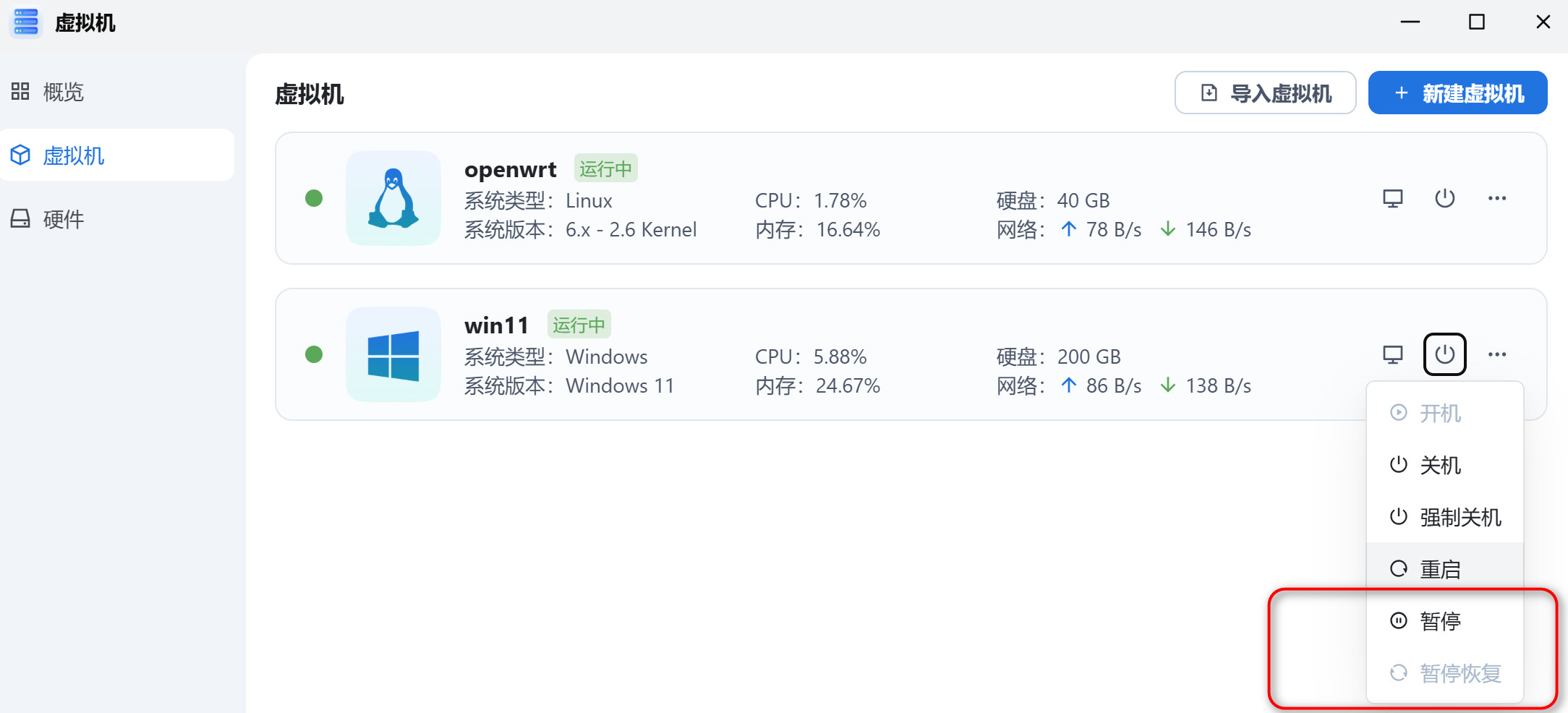Select 关机 from the power menu

click(1439, 465)
